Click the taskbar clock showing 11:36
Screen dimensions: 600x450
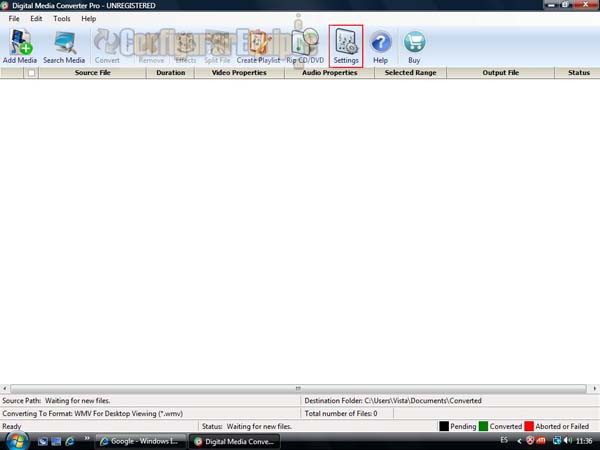coord(584,441)
